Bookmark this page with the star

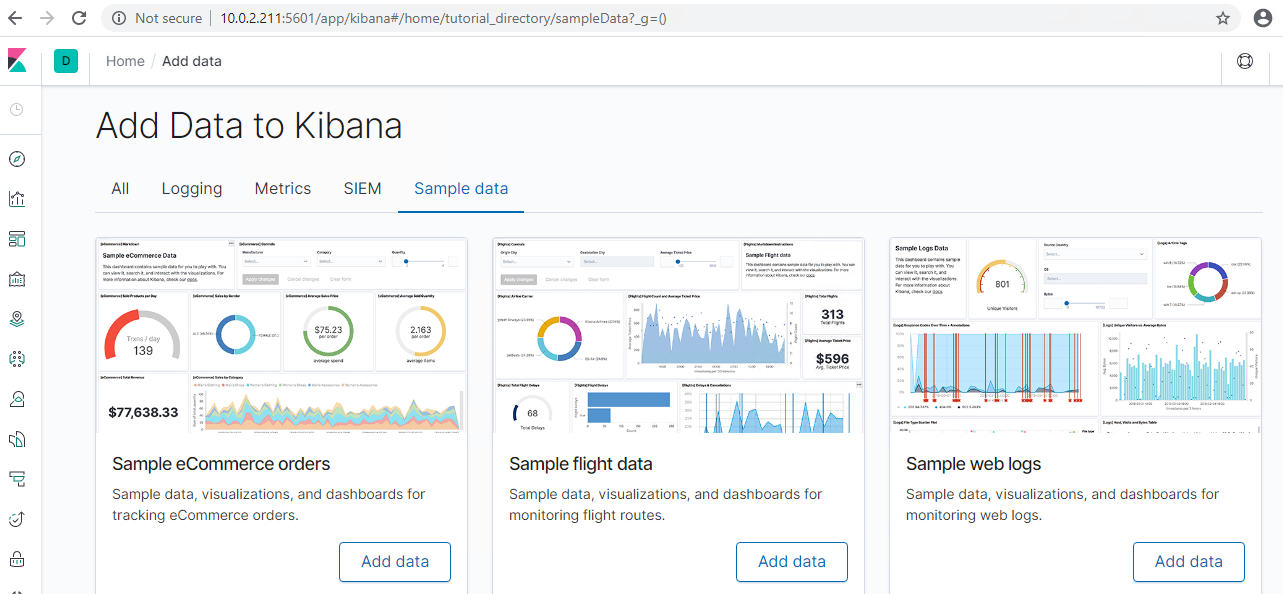click(x=1222, y=18)
